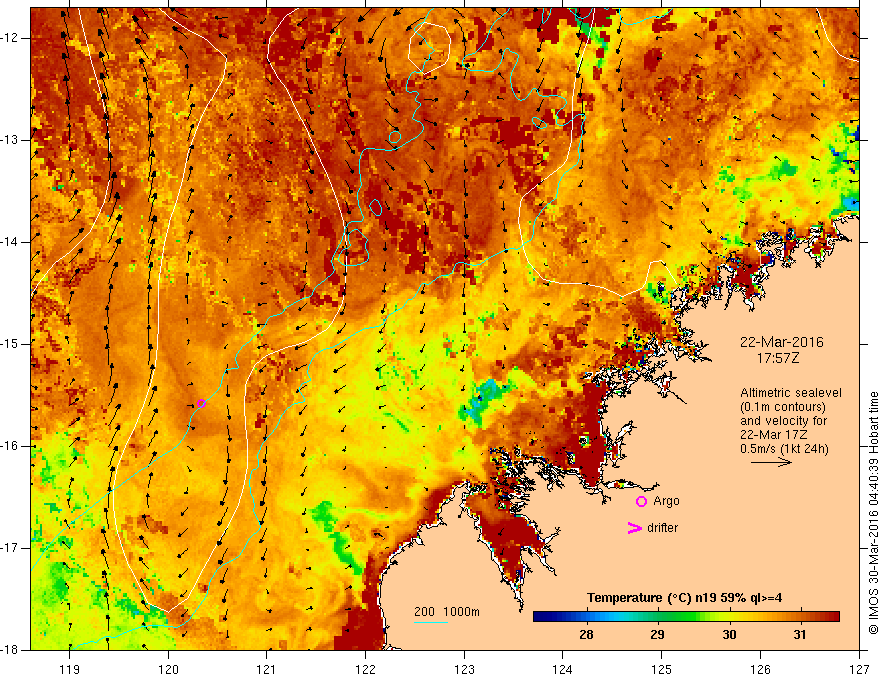Viewport: 880px width, 680px height.
Task: Click the velocity scale arrow in the legend
Action: point(771,462)
